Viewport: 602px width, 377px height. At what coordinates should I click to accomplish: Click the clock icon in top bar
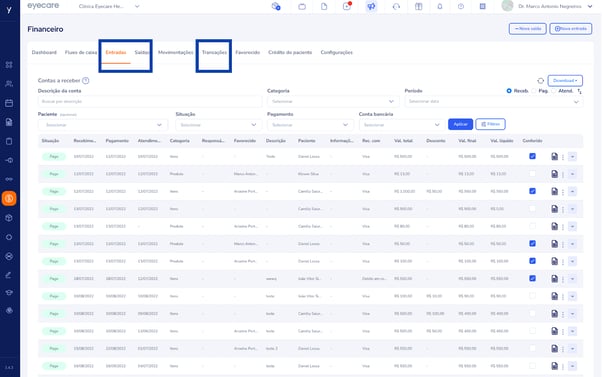[461, 7]
